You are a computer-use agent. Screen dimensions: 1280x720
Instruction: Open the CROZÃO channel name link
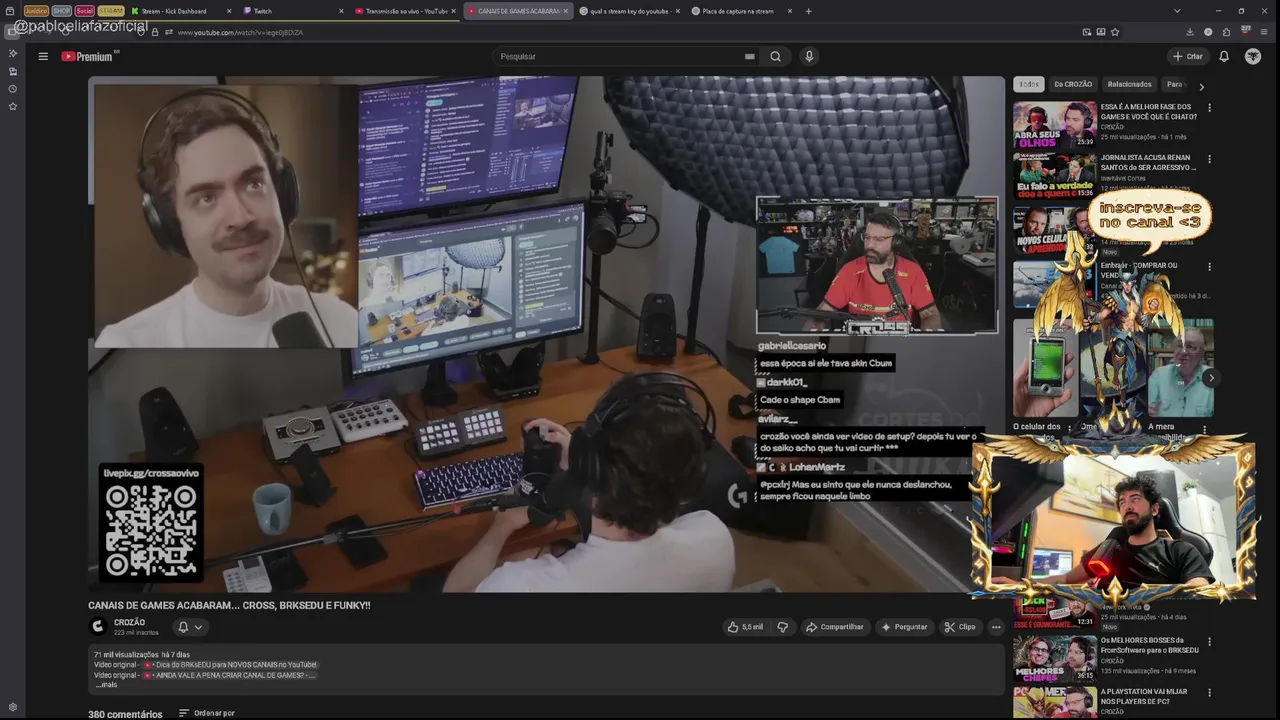[x=129, y=622]
